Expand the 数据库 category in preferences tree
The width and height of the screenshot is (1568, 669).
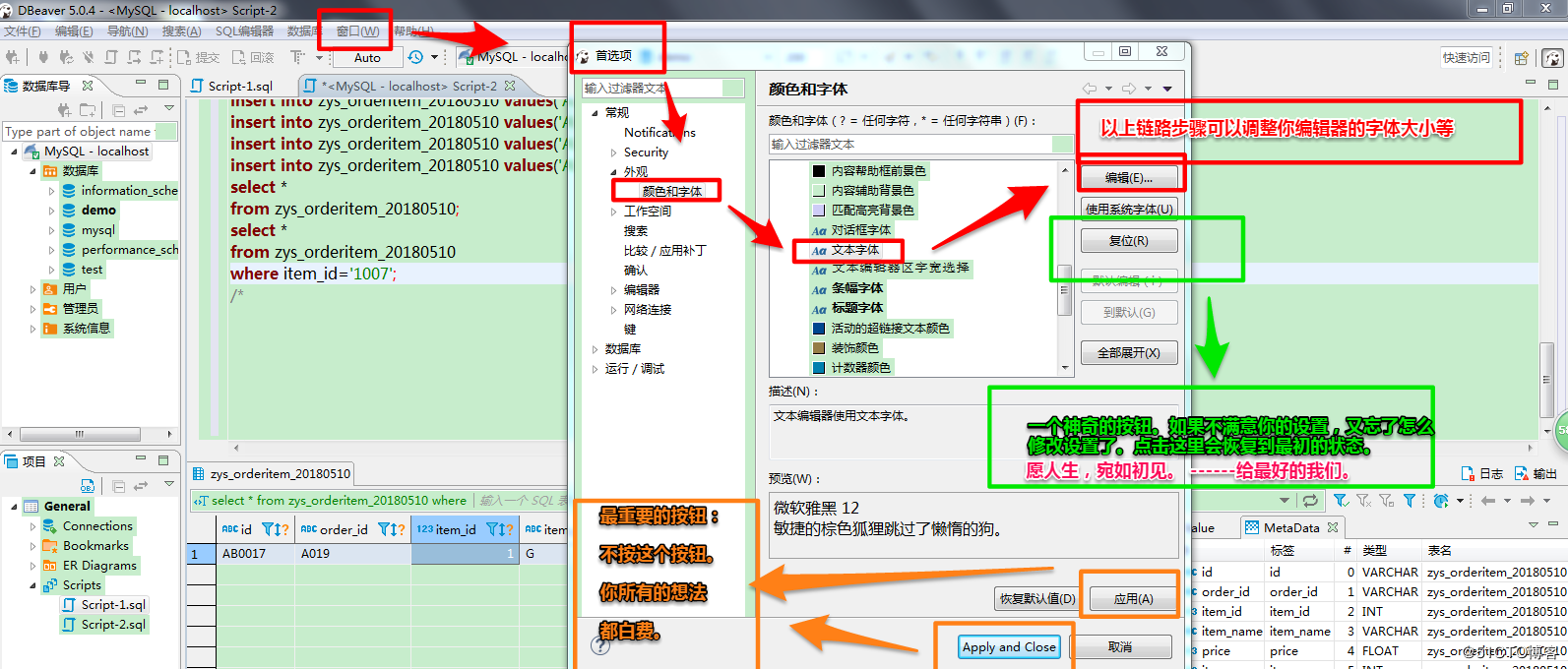595,349
